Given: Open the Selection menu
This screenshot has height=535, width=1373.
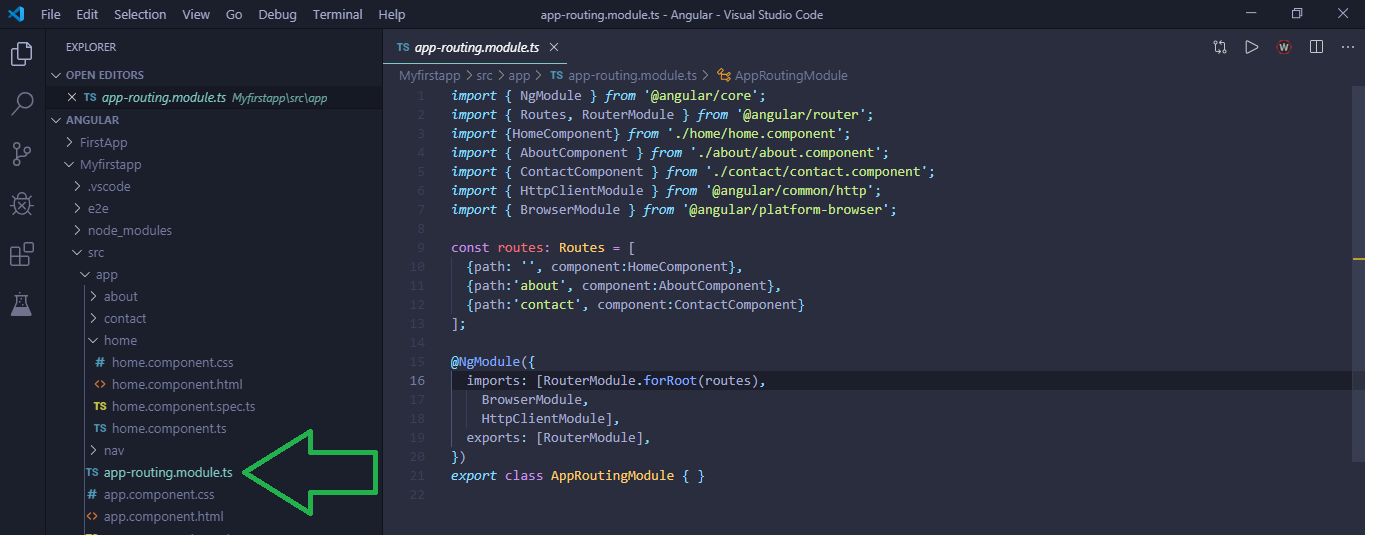Looking at the screenshot, I should pyautogui.click(x=140, y=14).
